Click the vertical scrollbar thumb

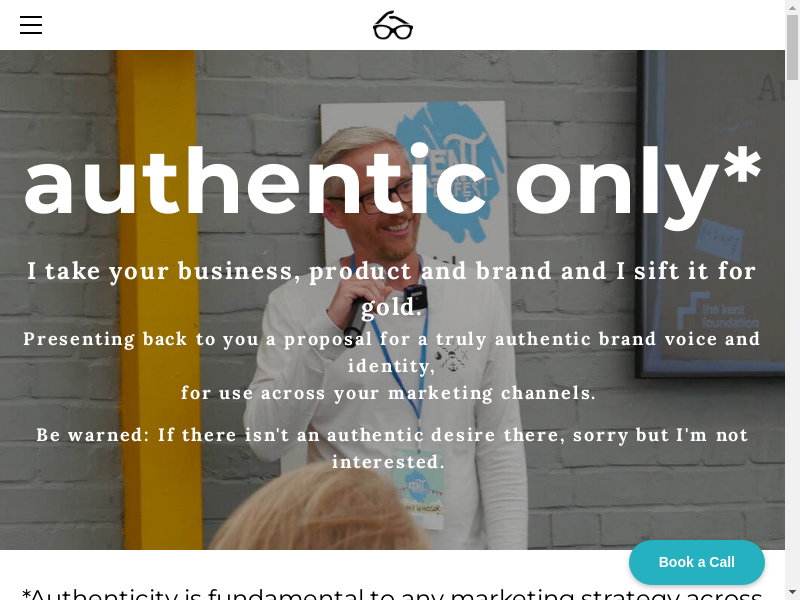(x=792, y=45)
